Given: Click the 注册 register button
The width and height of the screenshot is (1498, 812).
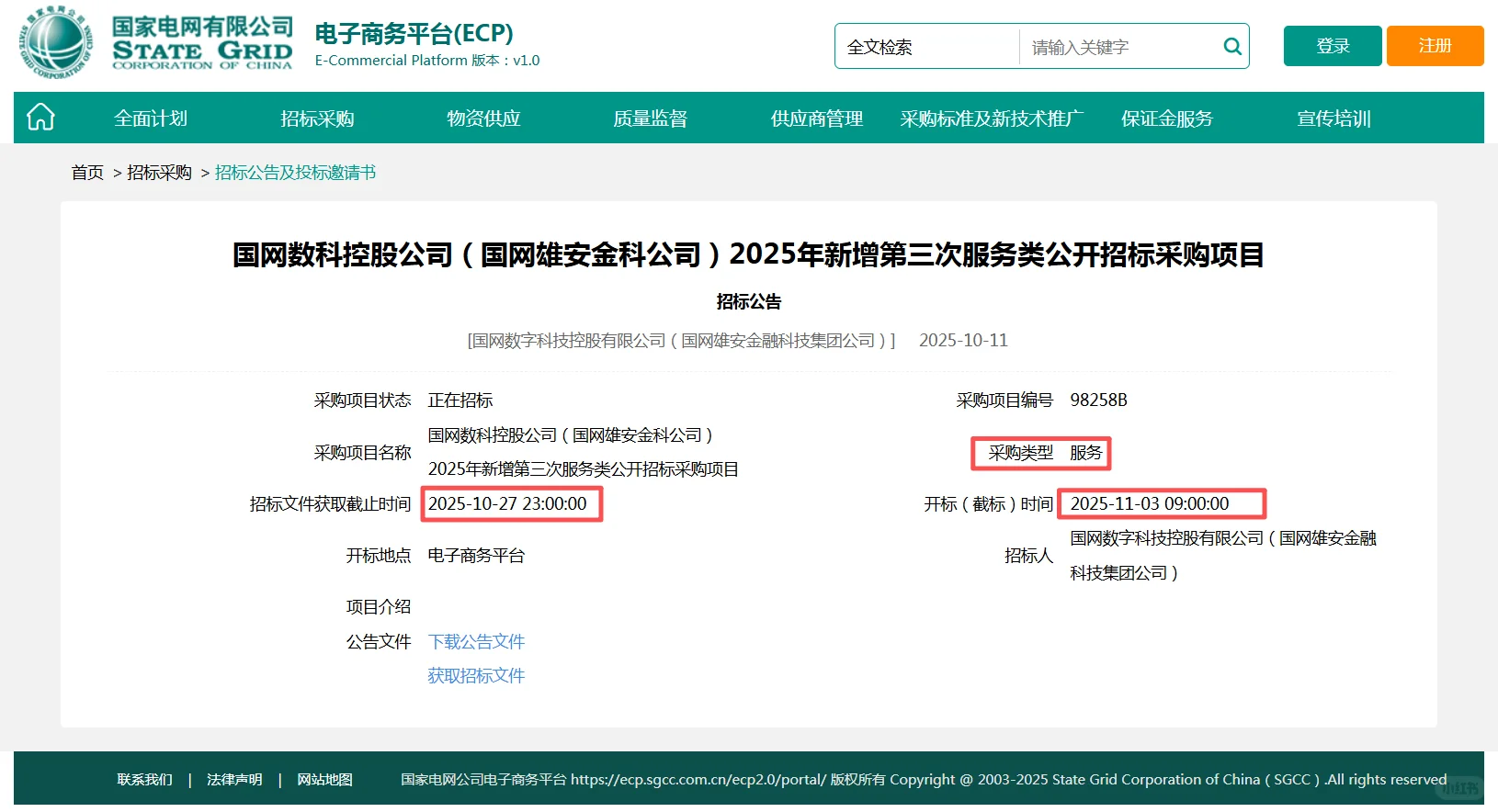Looking at the screenshot, I should tap(1435, 46).
